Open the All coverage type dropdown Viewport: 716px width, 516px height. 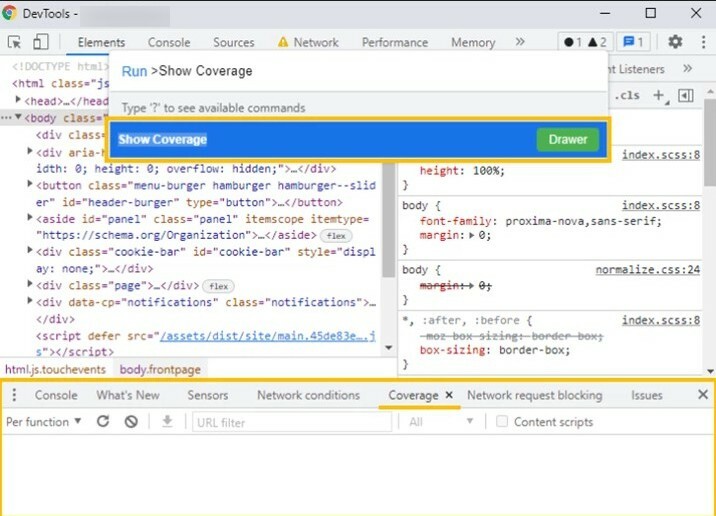(x=440, y=421)
